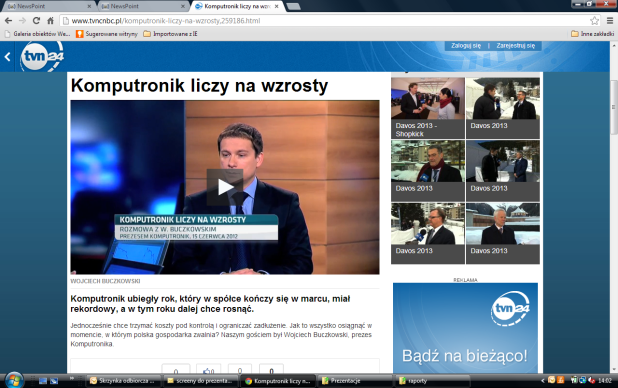Click the browser back arrow button
618x388 pixels.
8,21
